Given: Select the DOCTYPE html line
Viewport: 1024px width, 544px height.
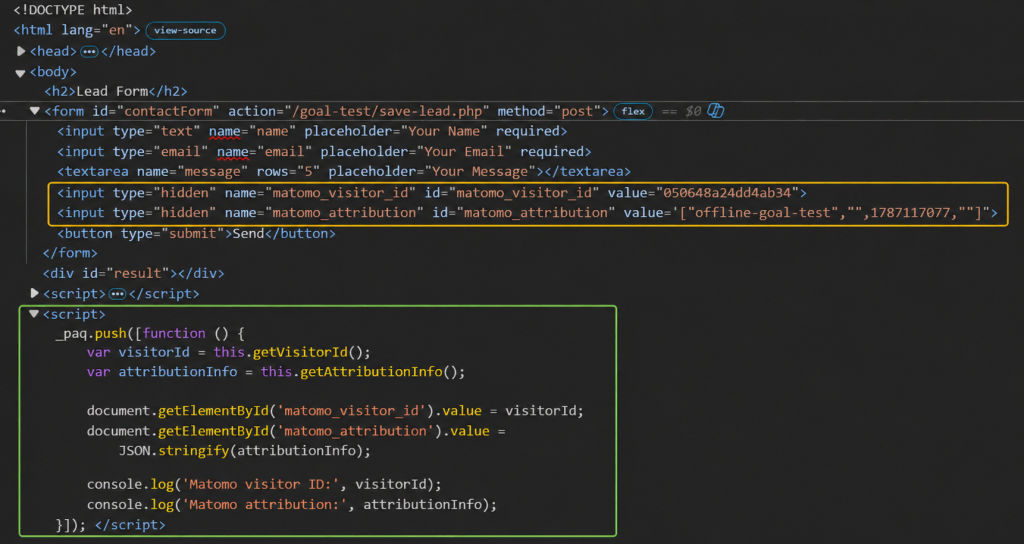Looking at the screenshot, I should click(72, 10).
